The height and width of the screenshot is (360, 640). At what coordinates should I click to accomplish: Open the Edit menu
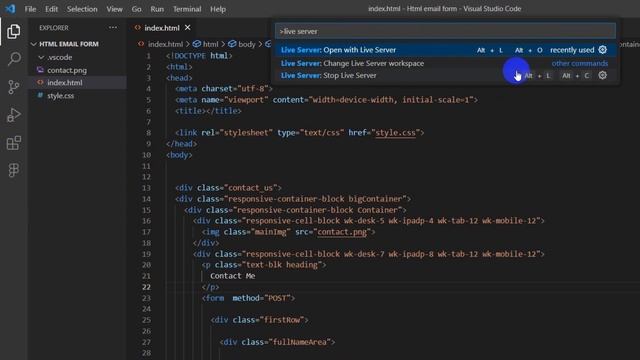pos(51,9)
